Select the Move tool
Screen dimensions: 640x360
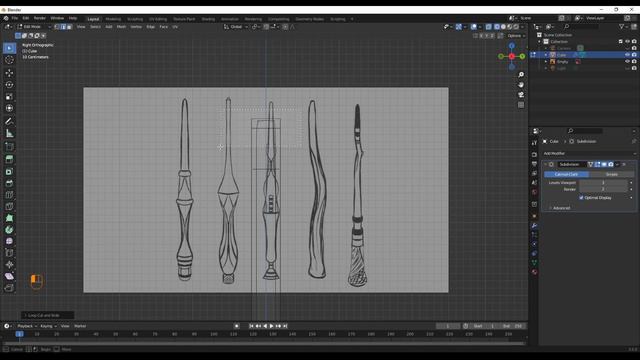[9, 73]
